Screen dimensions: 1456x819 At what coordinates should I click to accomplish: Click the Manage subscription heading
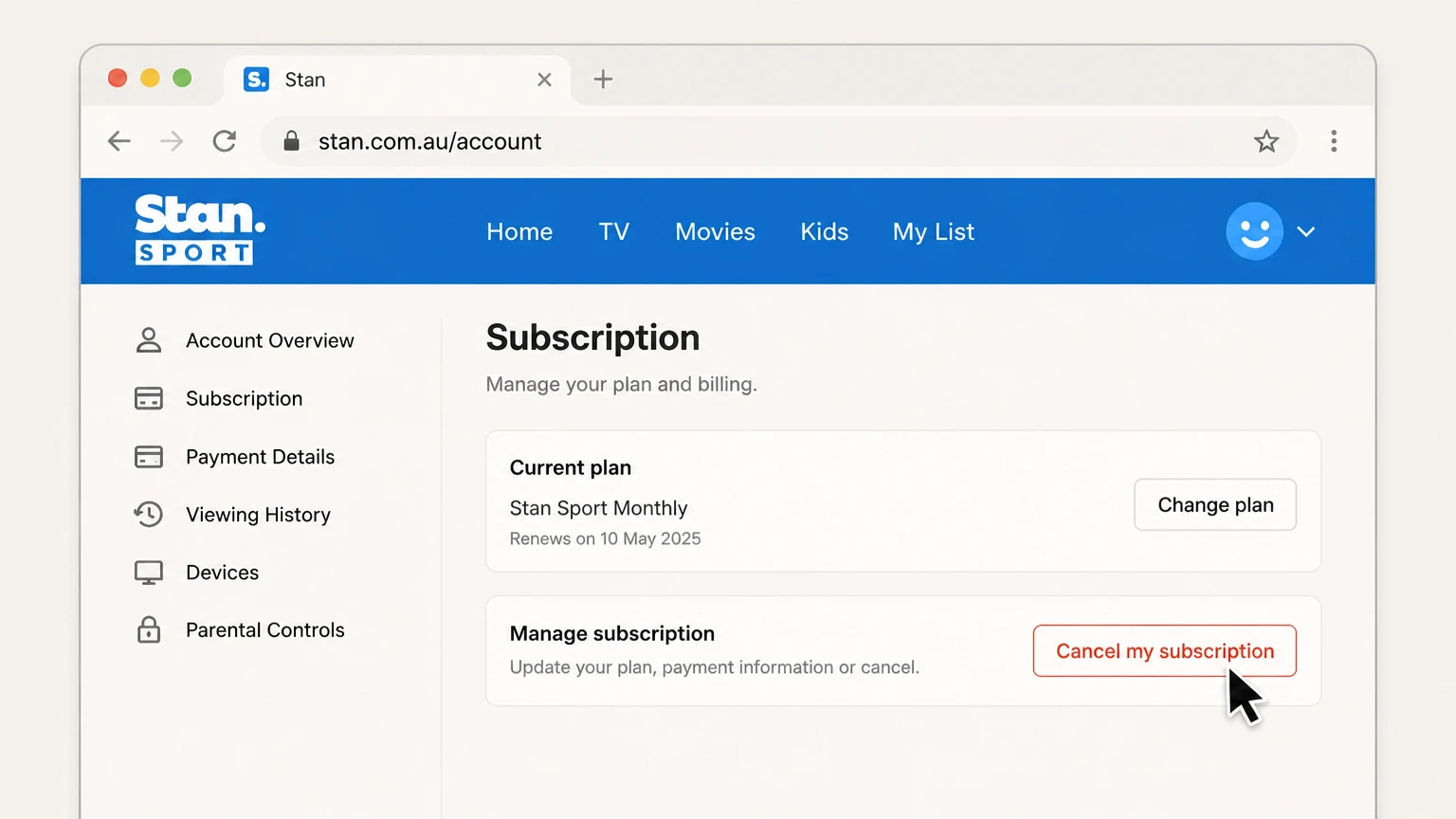(x=612, y=633)
